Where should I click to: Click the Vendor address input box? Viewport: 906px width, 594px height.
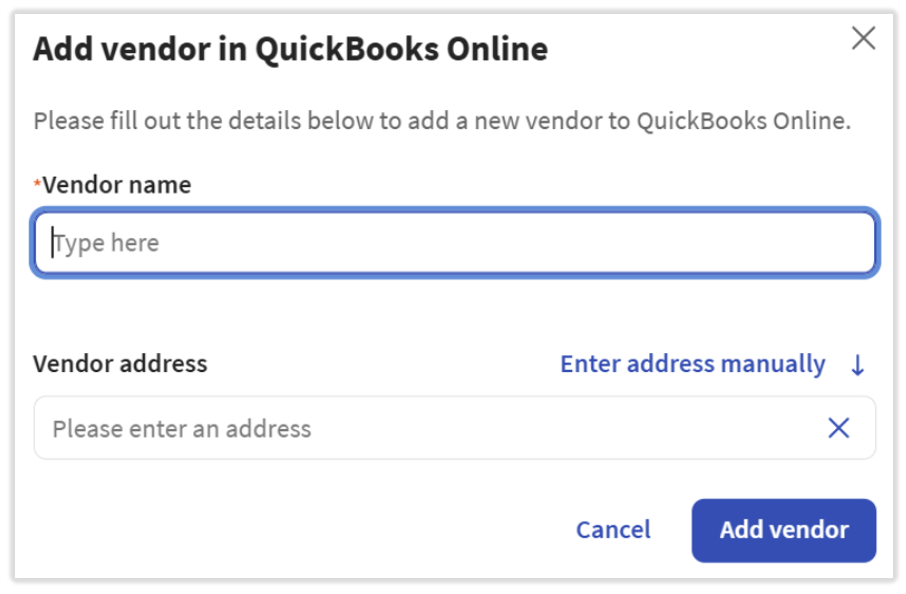(430, 428)
